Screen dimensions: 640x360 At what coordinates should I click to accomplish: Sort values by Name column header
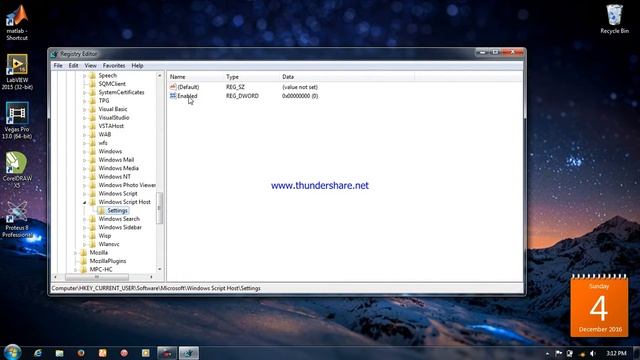(195, 77)
